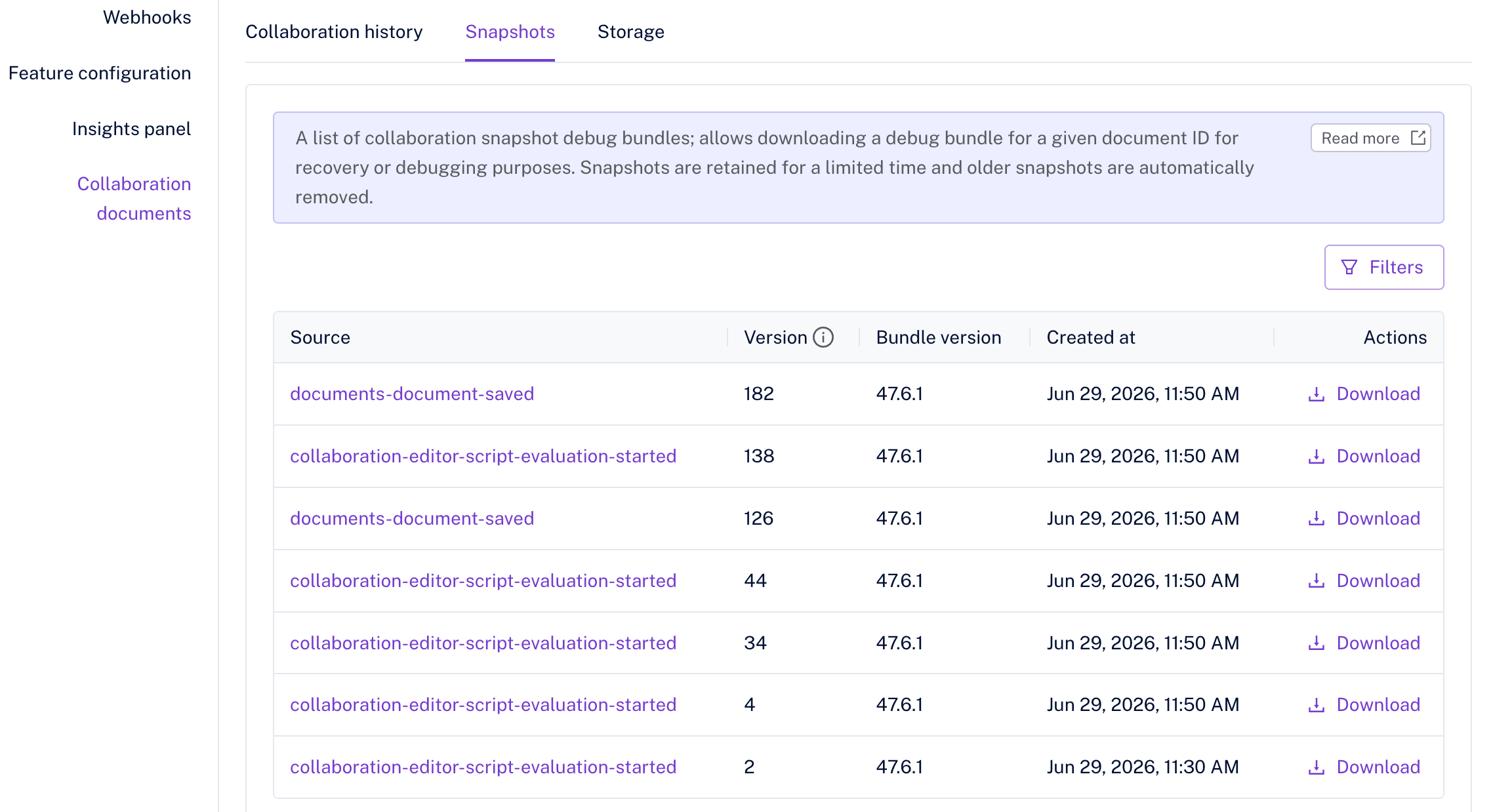Click the Bundle version column header
This screenshot has height=812, width=1493.
tap(939, 337)
